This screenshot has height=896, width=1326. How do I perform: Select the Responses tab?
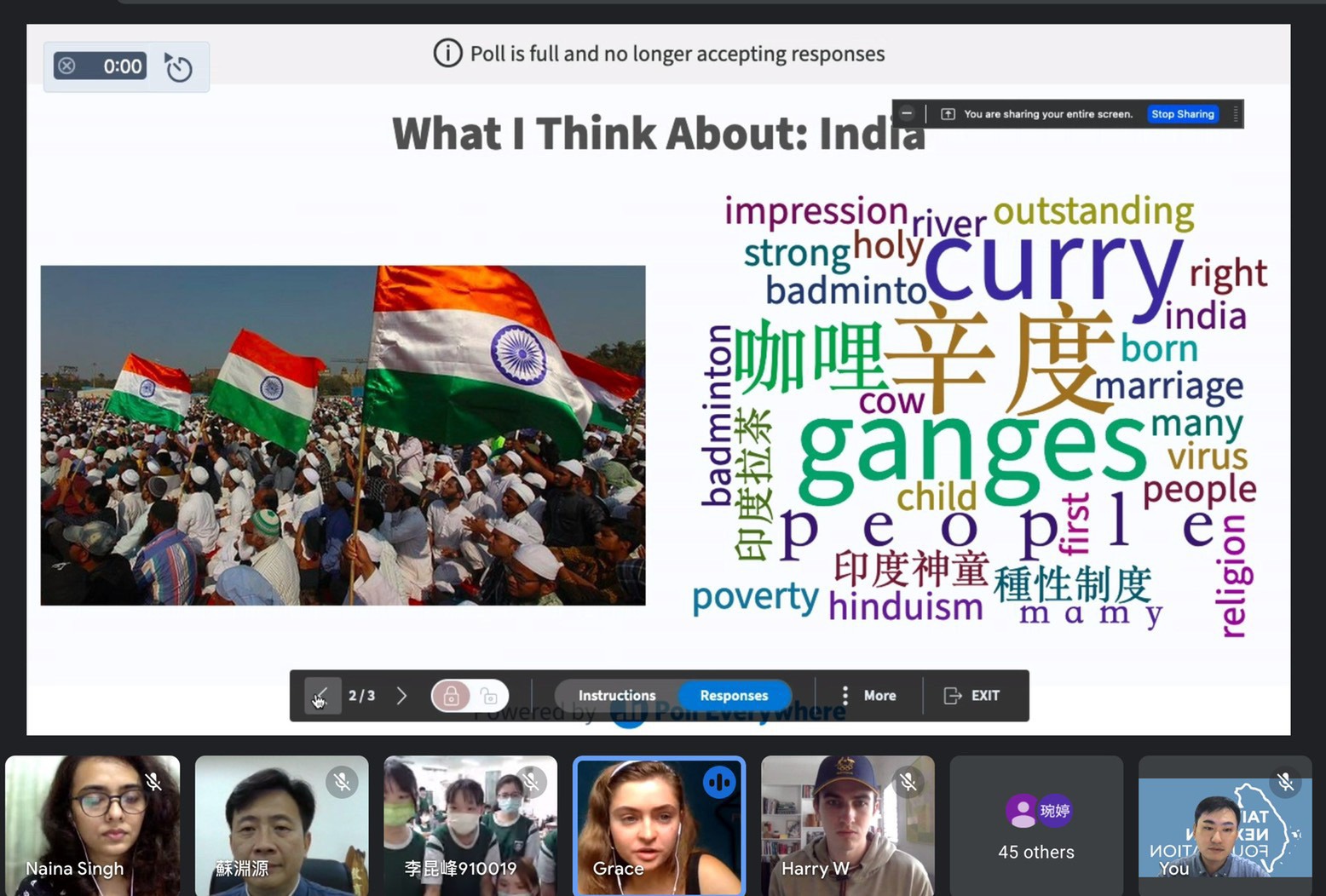click(x=734, y=696)
